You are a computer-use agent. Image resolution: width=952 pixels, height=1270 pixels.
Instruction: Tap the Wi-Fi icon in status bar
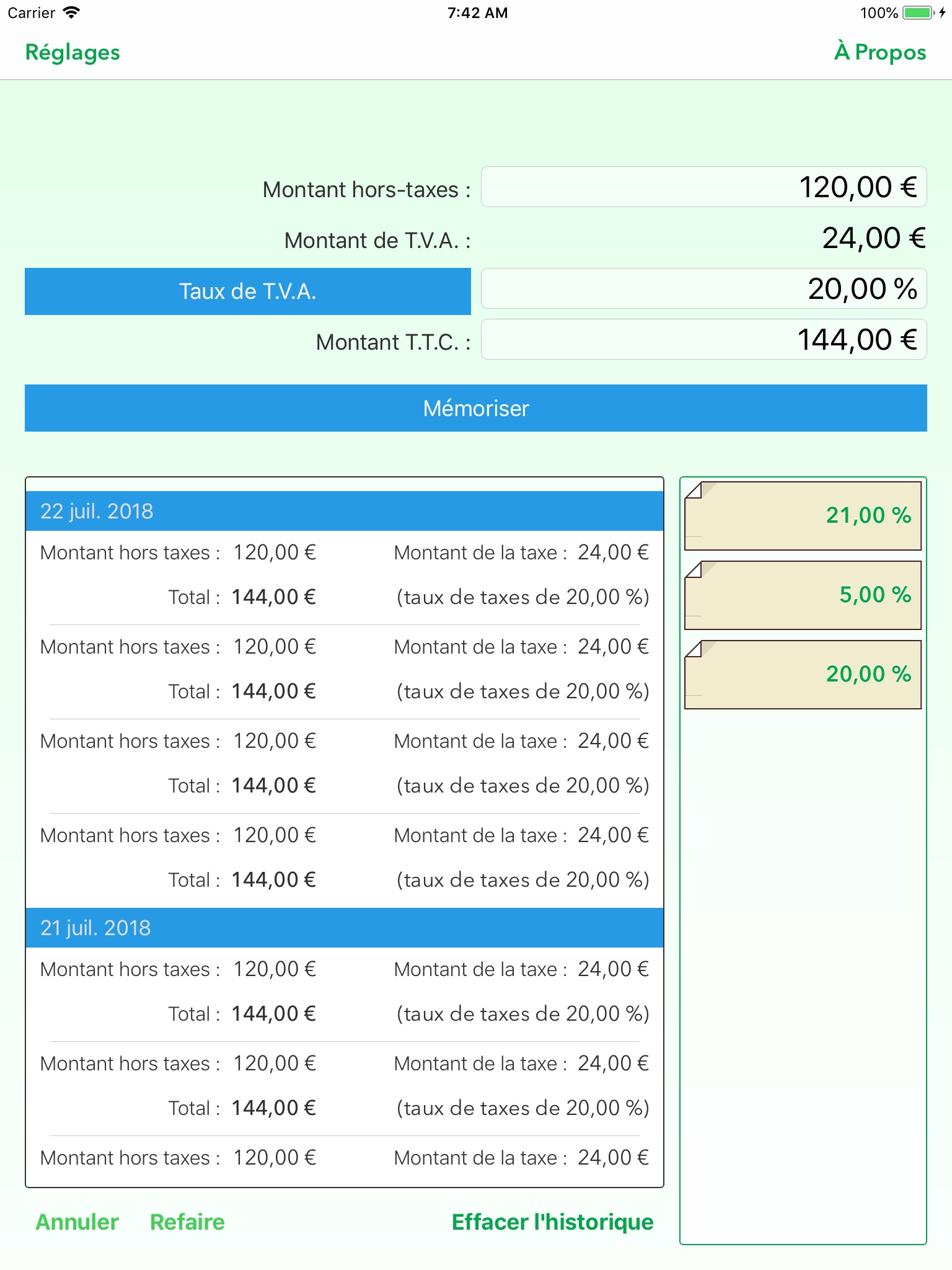[x=71, y=12]
